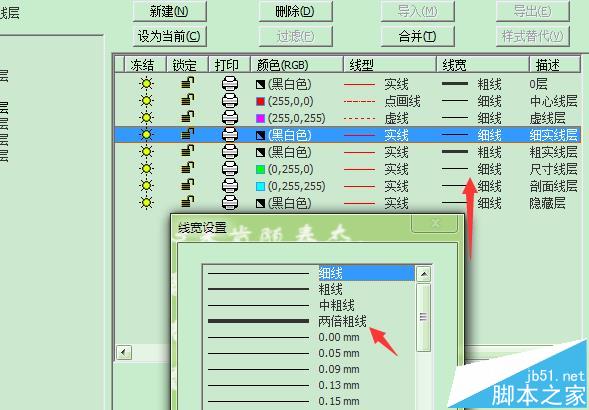
Task: Click the line width list scrollbar thumb
Action: (x=424, y=318)
